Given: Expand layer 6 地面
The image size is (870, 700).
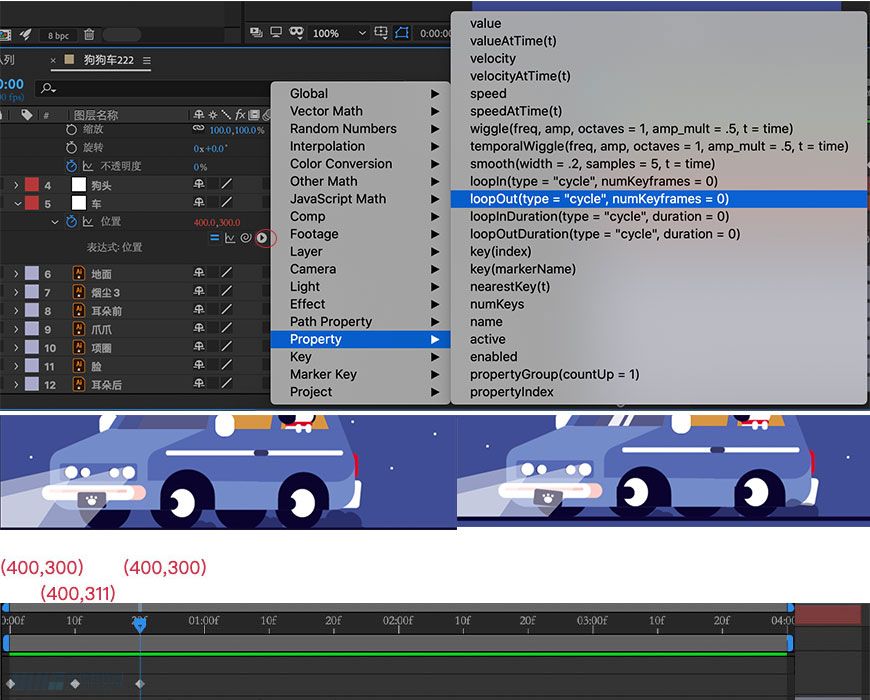Looking at the screenshot, I should [x=16, y=273].
